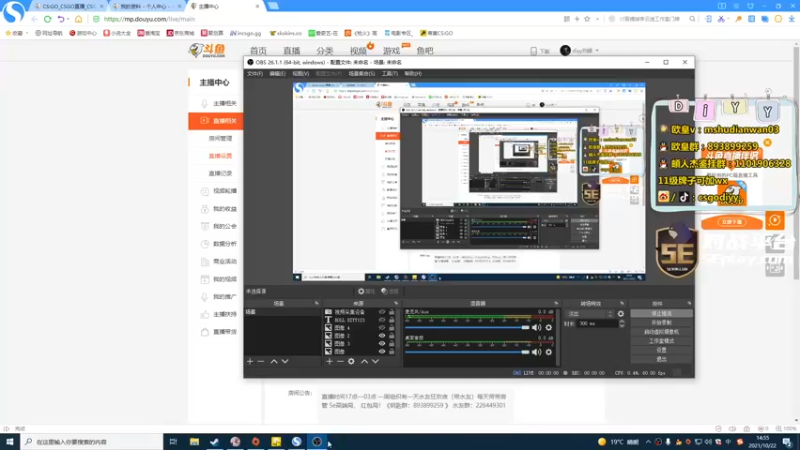The image size is (800, 450).
Task: Mute the microphone/Aux speaker icon
Action: click(x=537, y=328)
